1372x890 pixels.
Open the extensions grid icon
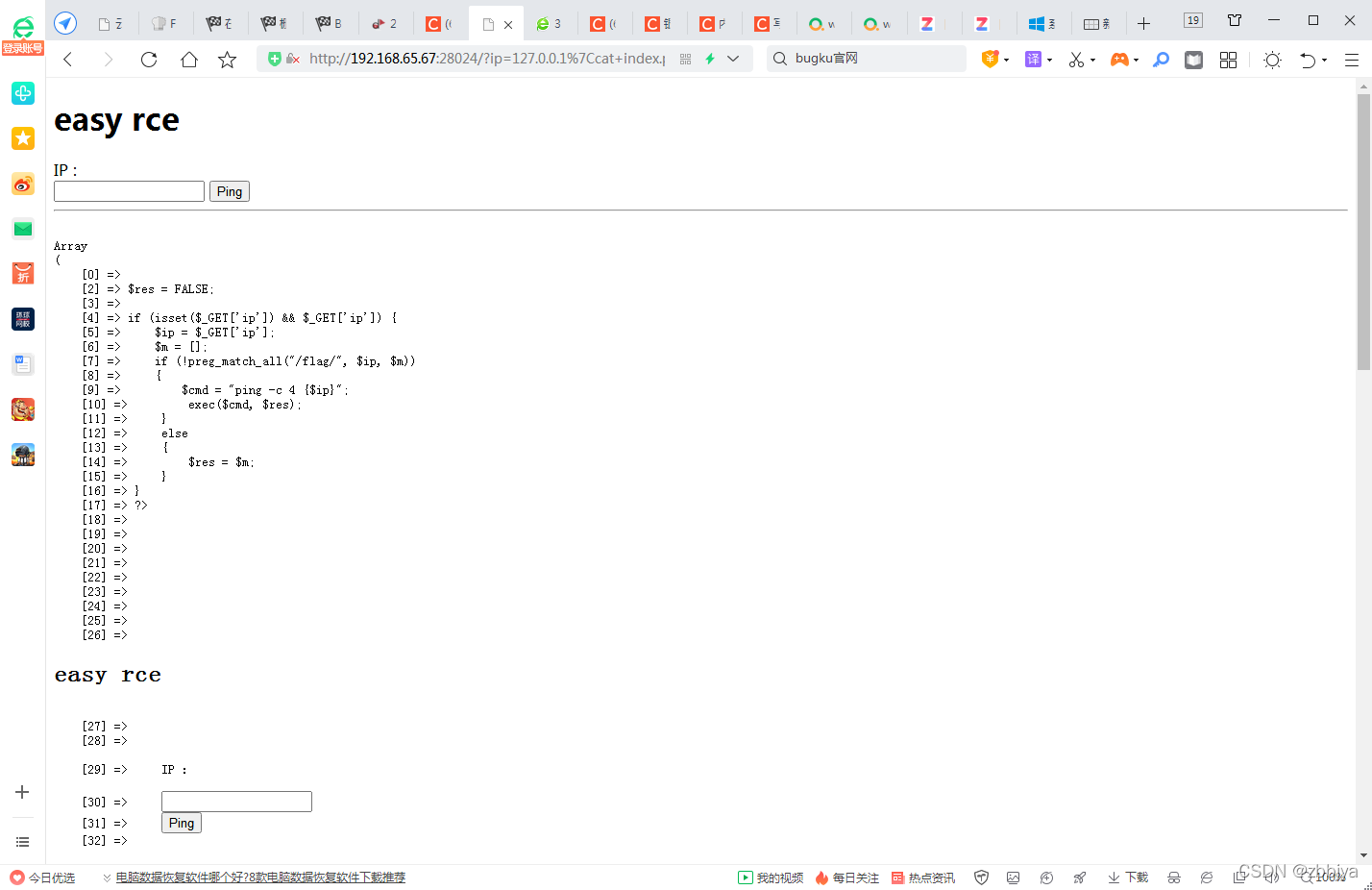(1228, 60)
